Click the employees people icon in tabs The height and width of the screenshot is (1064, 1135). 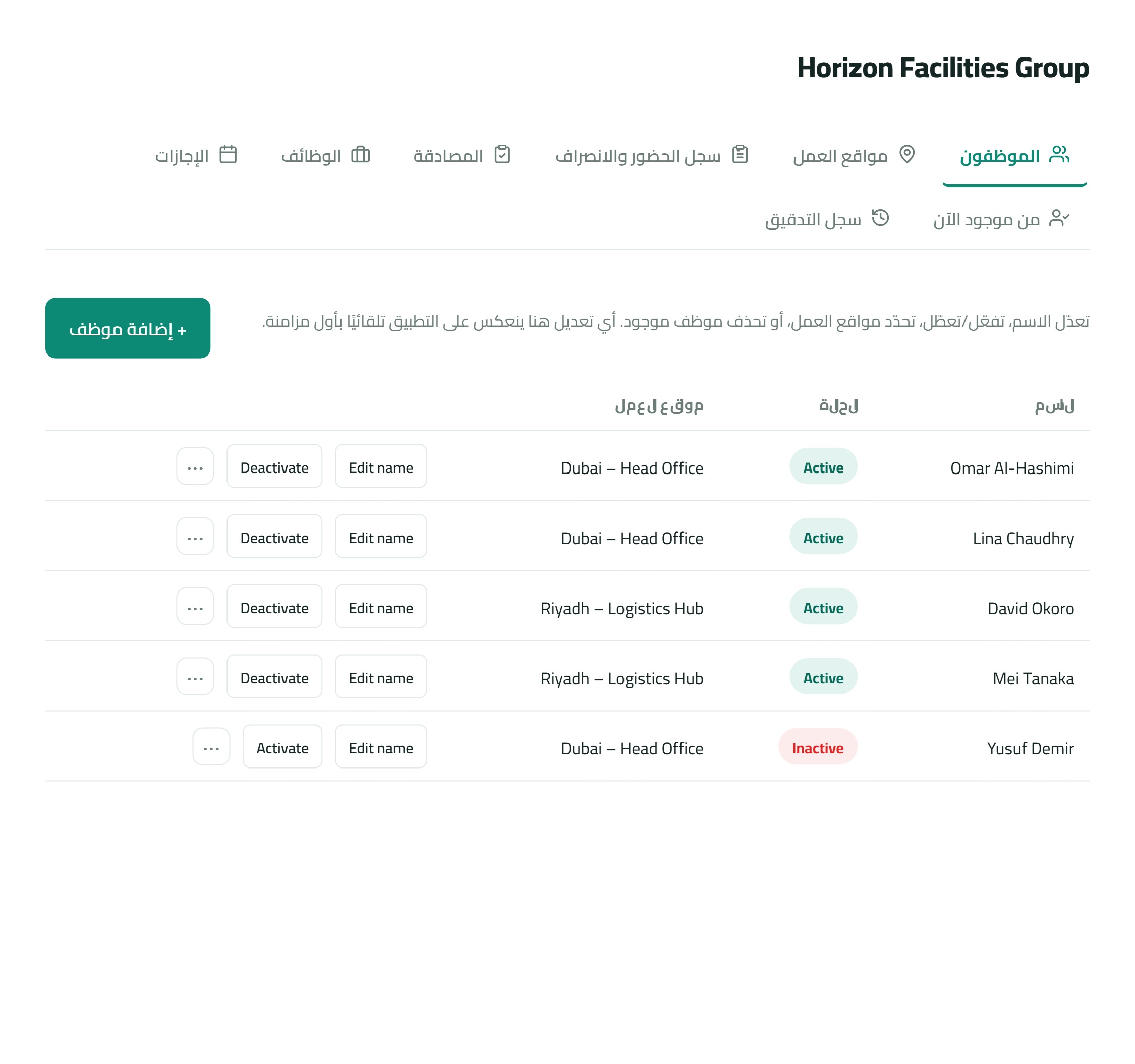(1059, 155)
